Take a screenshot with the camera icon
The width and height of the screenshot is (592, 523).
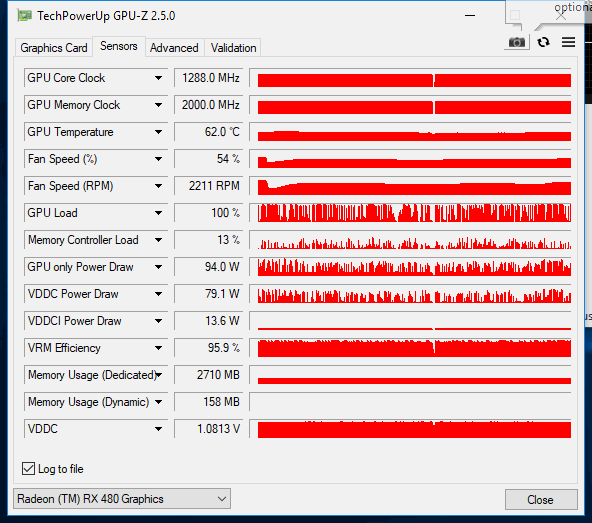517,42
